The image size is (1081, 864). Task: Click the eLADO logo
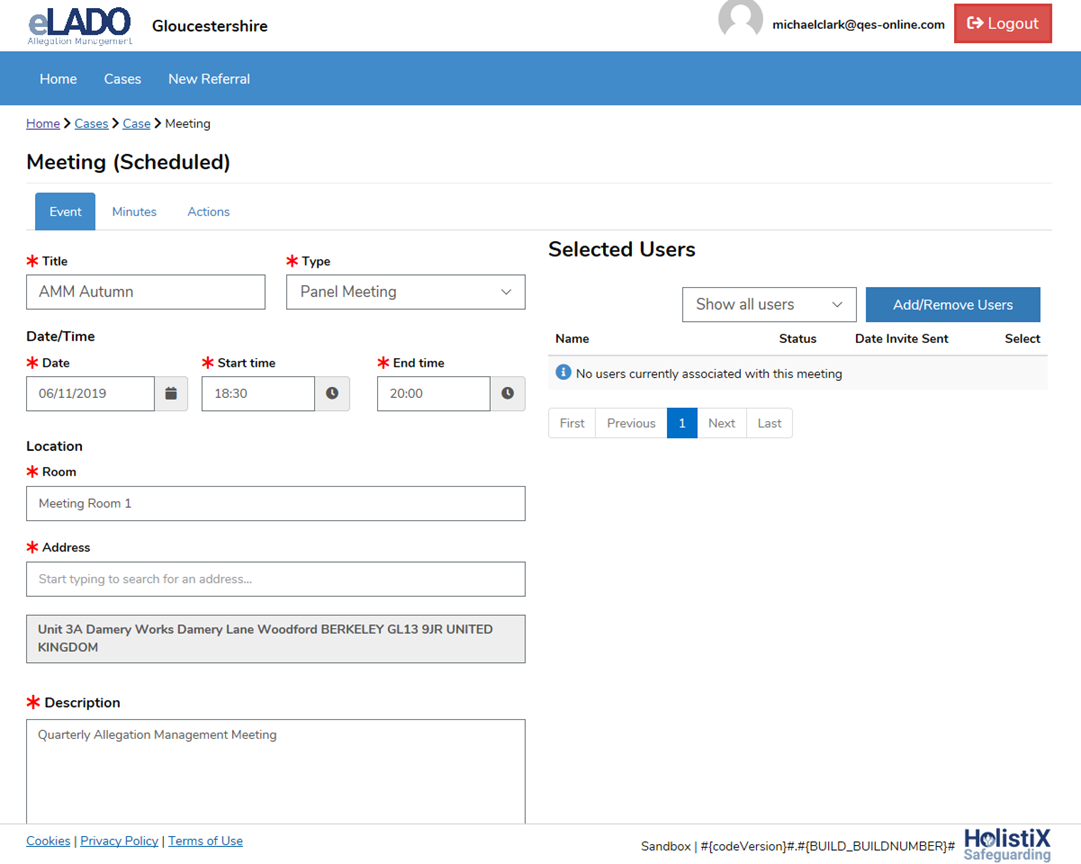[80, 25]
